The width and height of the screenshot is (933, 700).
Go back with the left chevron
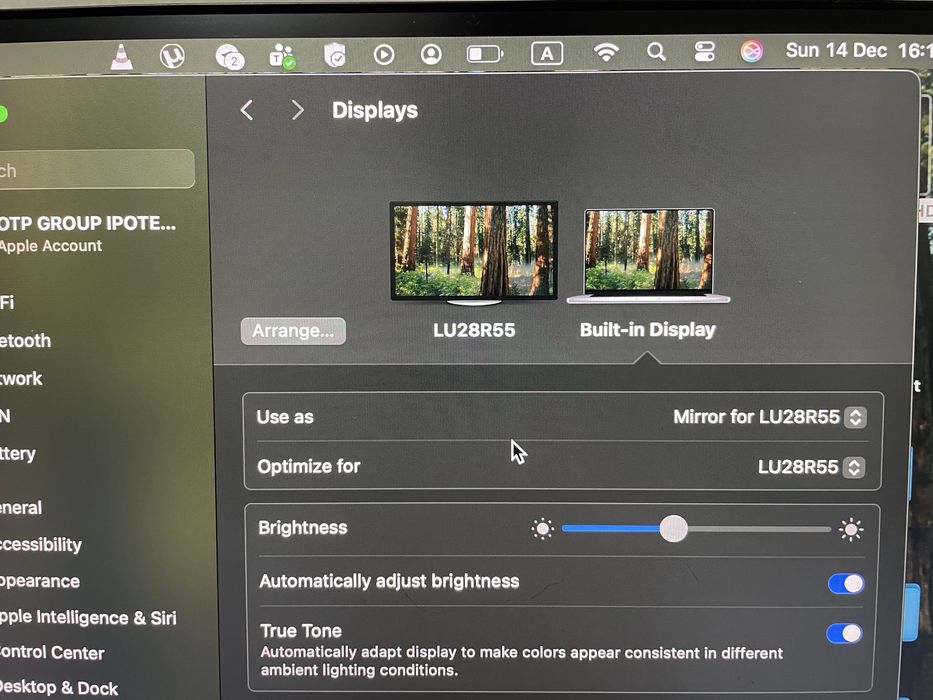[247, 110]
